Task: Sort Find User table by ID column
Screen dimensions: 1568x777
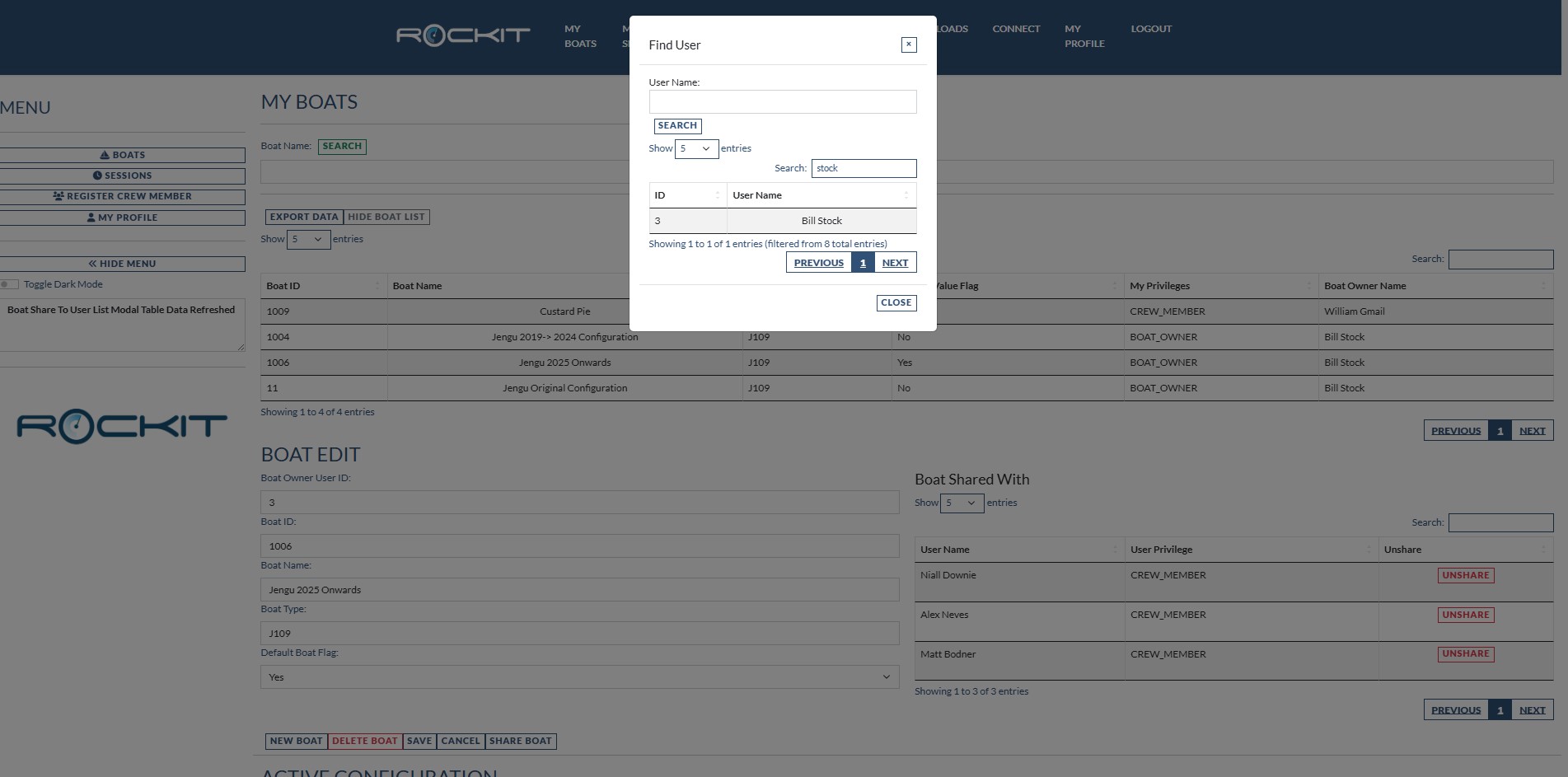Action: [687, 195]
